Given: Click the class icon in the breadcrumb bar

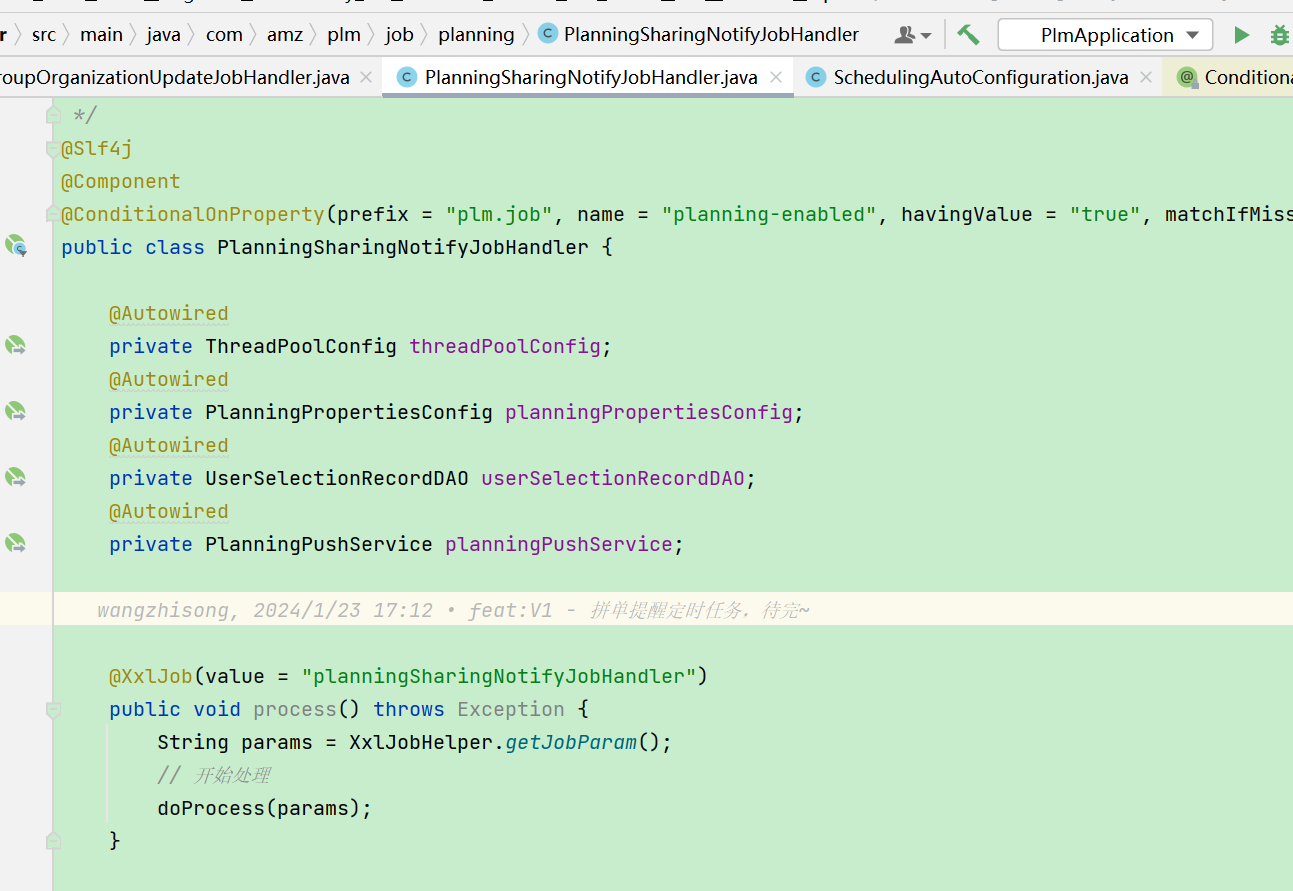Looking at the screenshot, I should [x=547, y=34].
